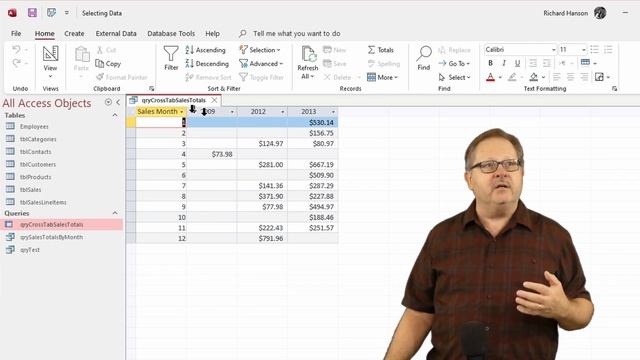Open the font size 11 dropdown
This screenshot has height=360, width=640.
point(583,50)
